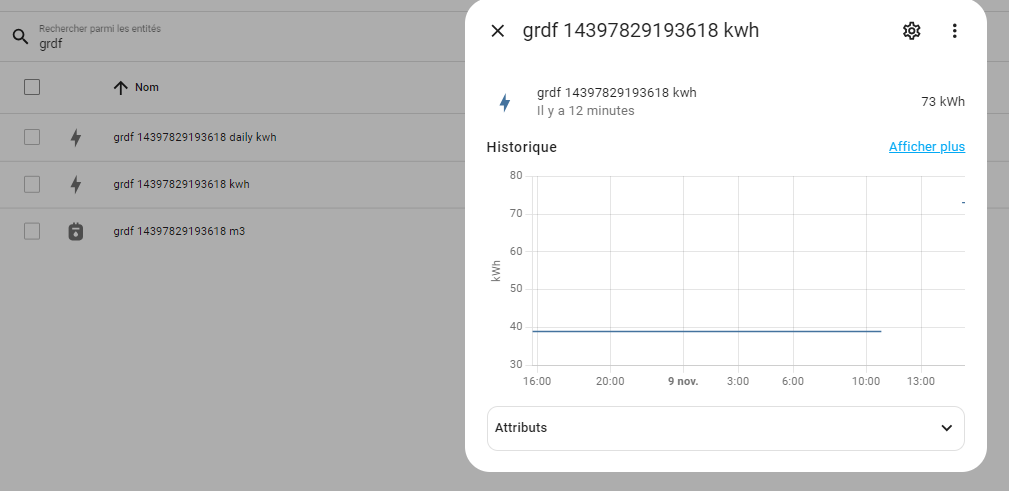
Task: Click the sort arrow next to Nom
Action: click(x=120, y=88)
